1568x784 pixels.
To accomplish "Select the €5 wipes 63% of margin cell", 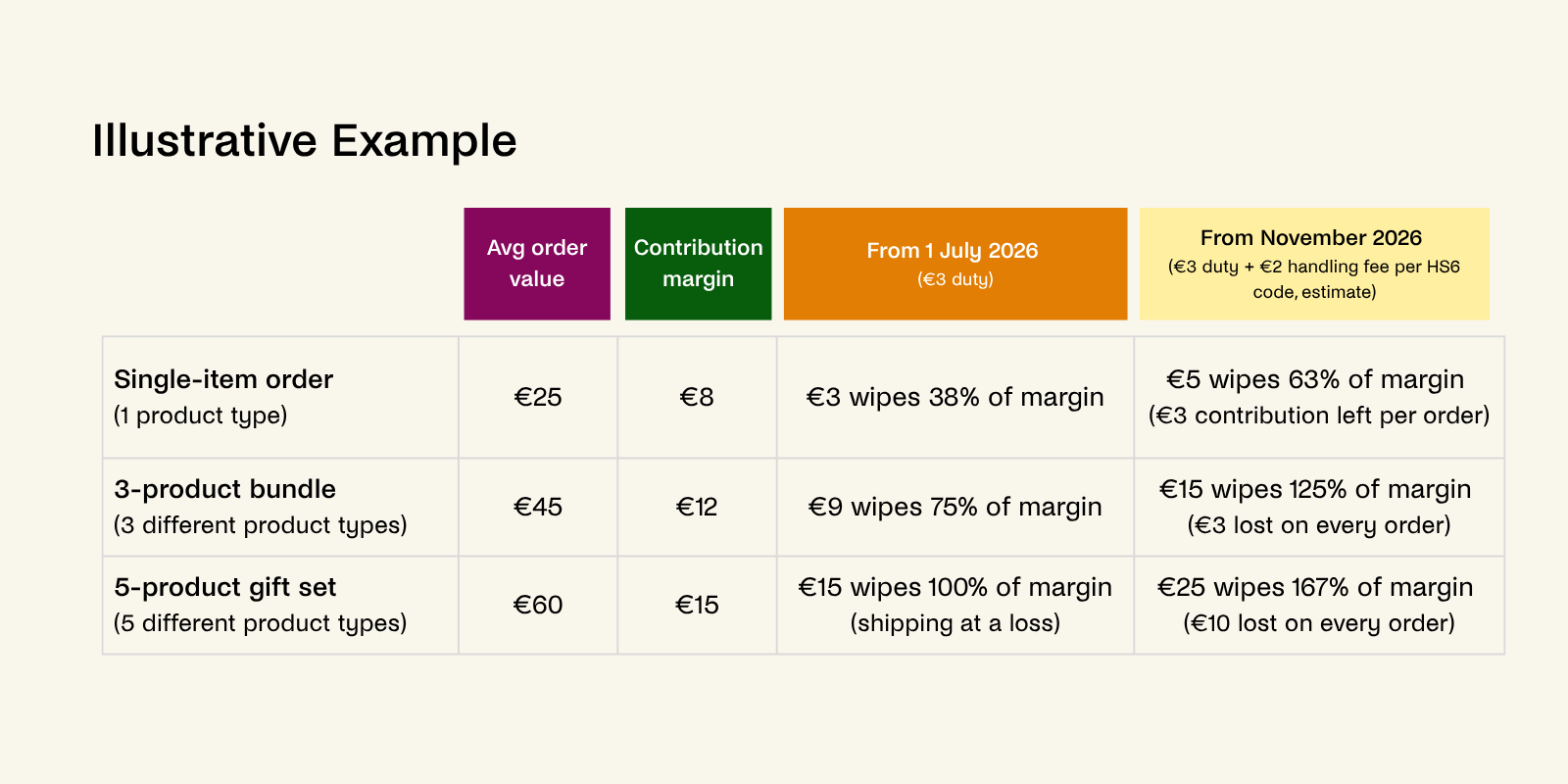I will 1319,397.
